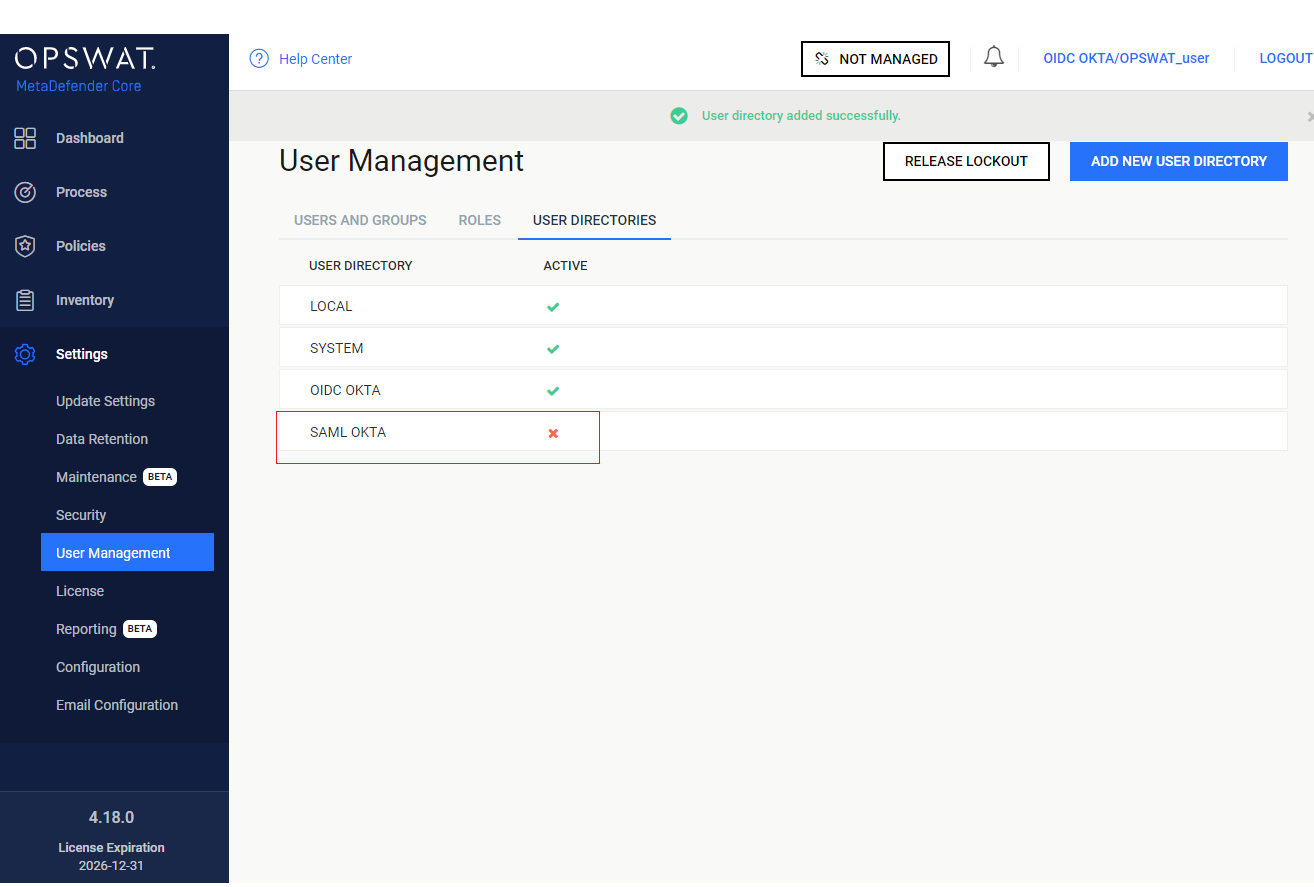1314x887 pixels.
Task: Switch to the Roles tab
Action: point(480,220)
